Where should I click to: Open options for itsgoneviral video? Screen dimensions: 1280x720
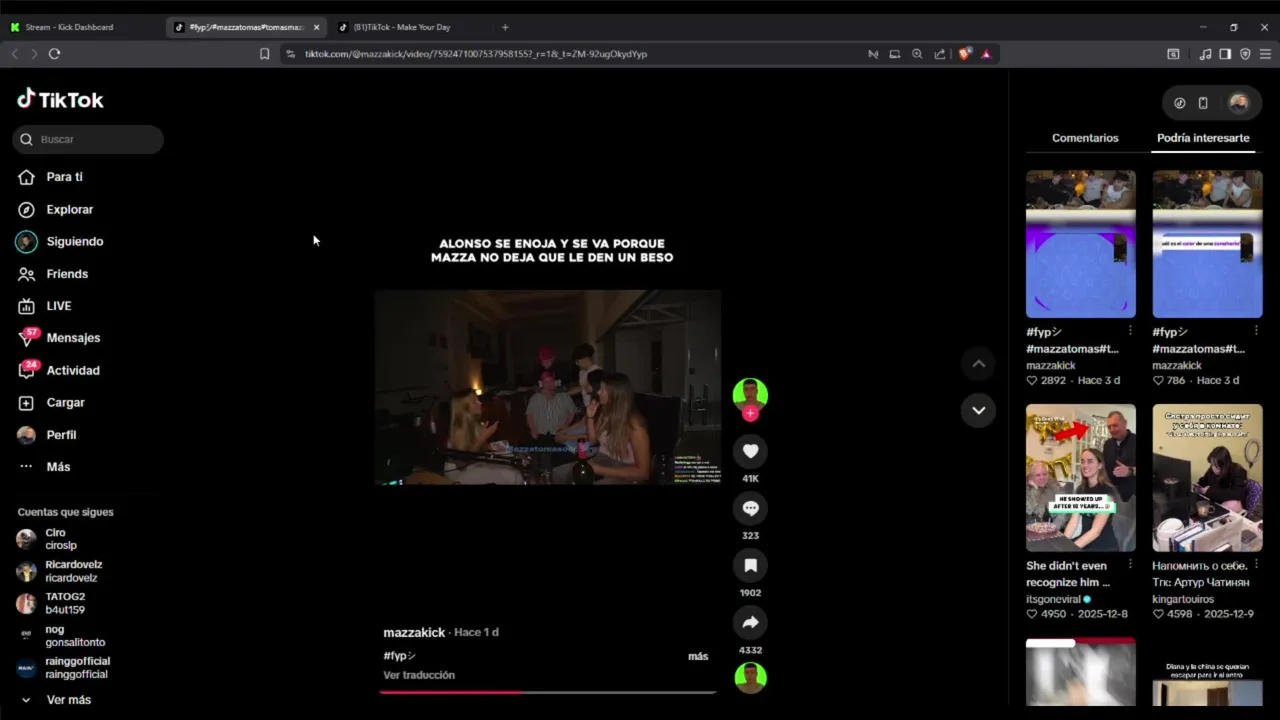[x=1130, y=565]
